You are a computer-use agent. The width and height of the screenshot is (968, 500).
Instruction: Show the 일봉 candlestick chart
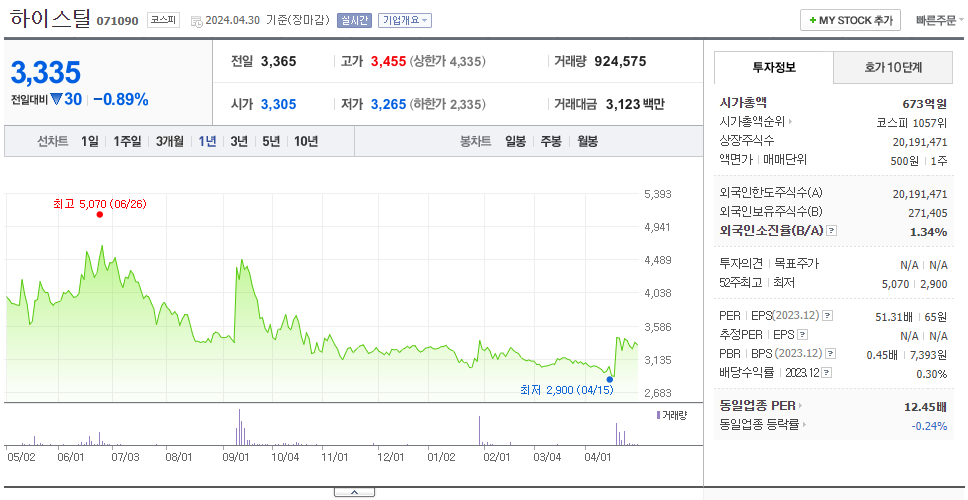pos(515,141)
